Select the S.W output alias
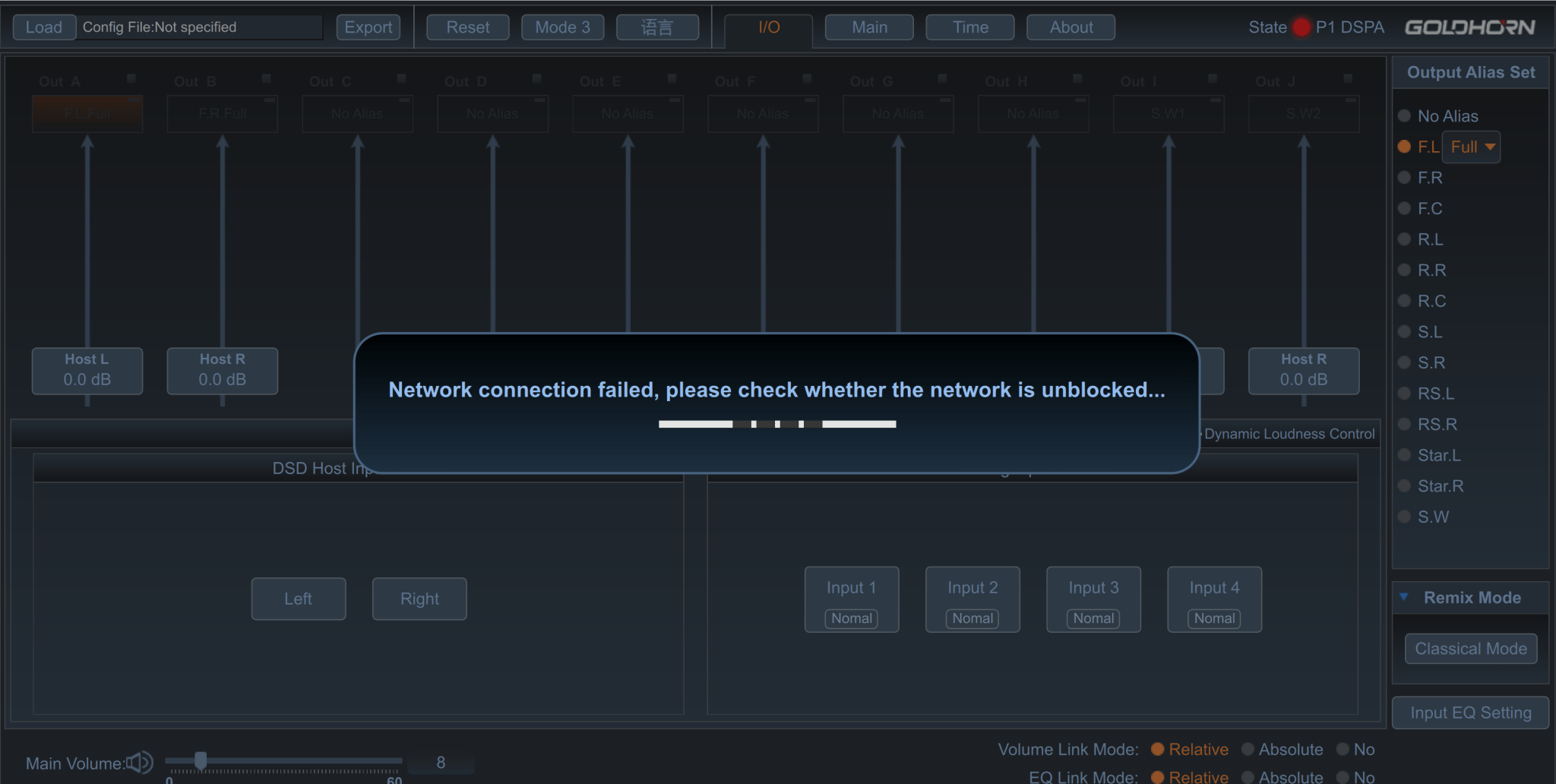Screen dimensions: 1556x784 coord(1405,517)
